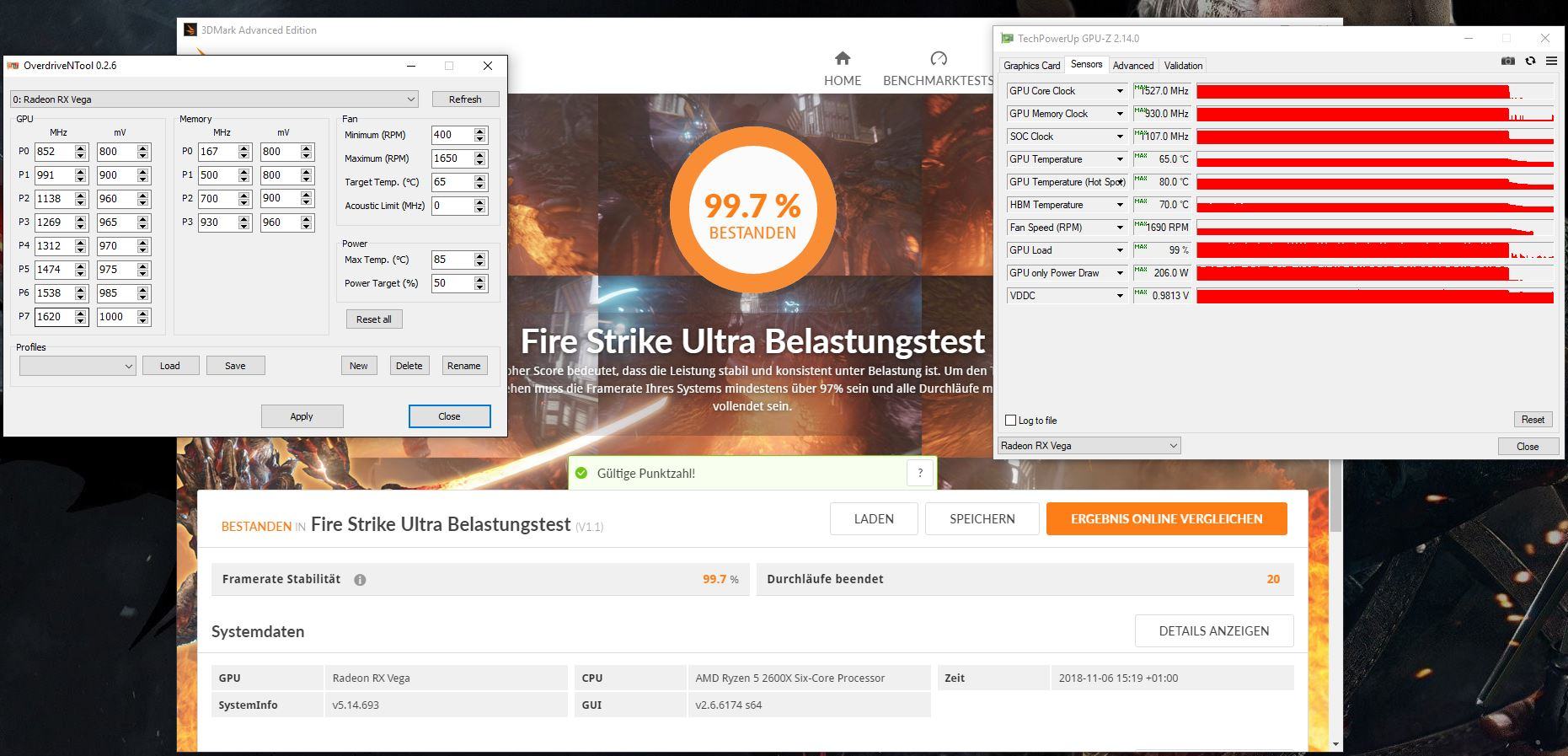Click the DETAILS ANZEIGEN button
1568x756 pixels.
tap(1214, 630)
